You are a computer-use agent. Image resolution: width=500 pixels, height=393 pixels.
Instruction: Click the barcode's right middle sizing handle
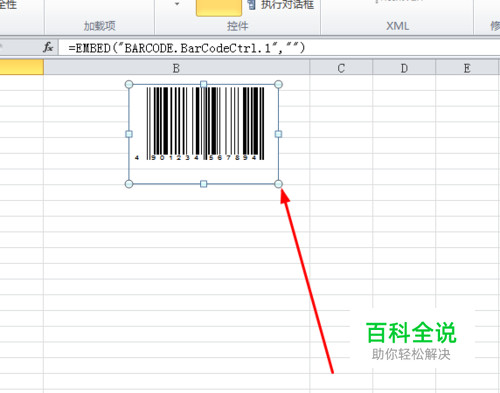point(278,134)
